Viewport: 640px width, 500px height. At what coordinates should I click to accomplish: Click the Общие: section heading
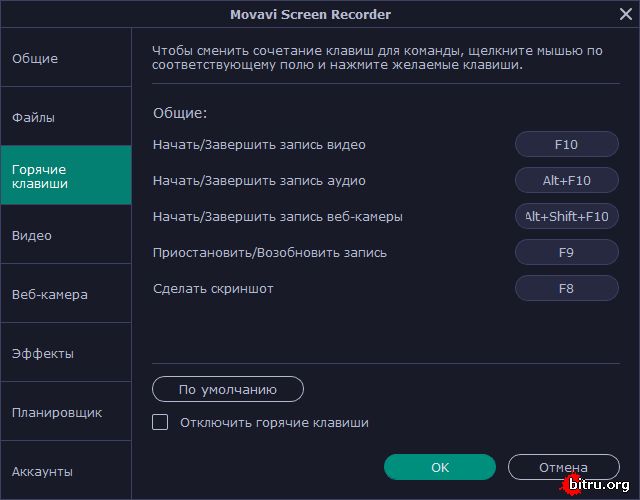click(180, 113)
